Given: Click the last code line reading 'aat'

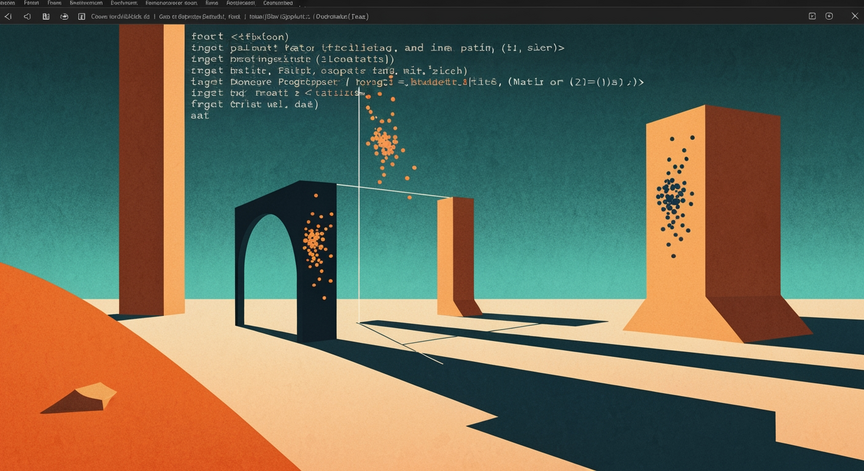Looking at the screenshot, I should coord(200,116).
